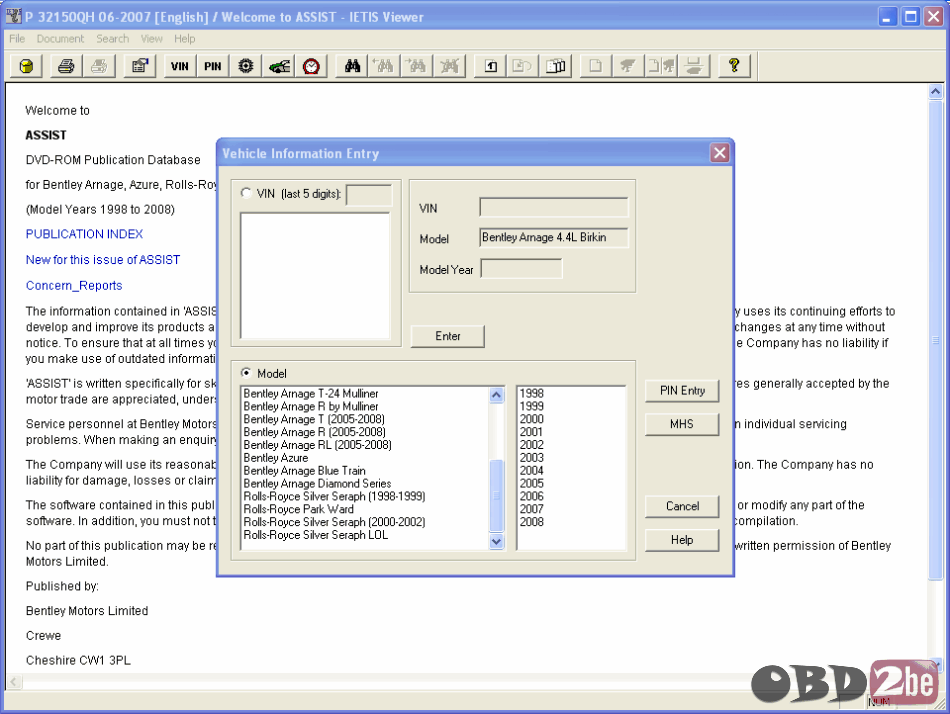Screen dimensions: 950x714
Task: Click the page with pin toolbar icon
Action: coord(661,66)
